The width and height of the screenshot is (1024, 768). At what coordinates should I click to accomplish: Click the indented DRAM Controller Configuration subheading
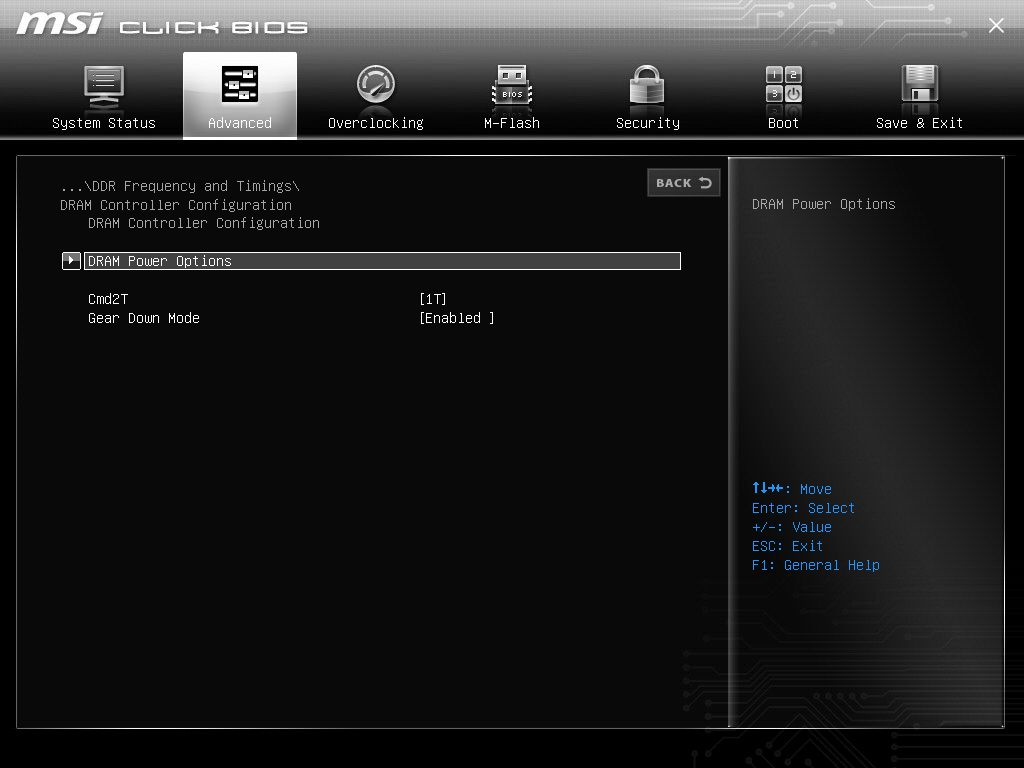(x=204, y=223)
